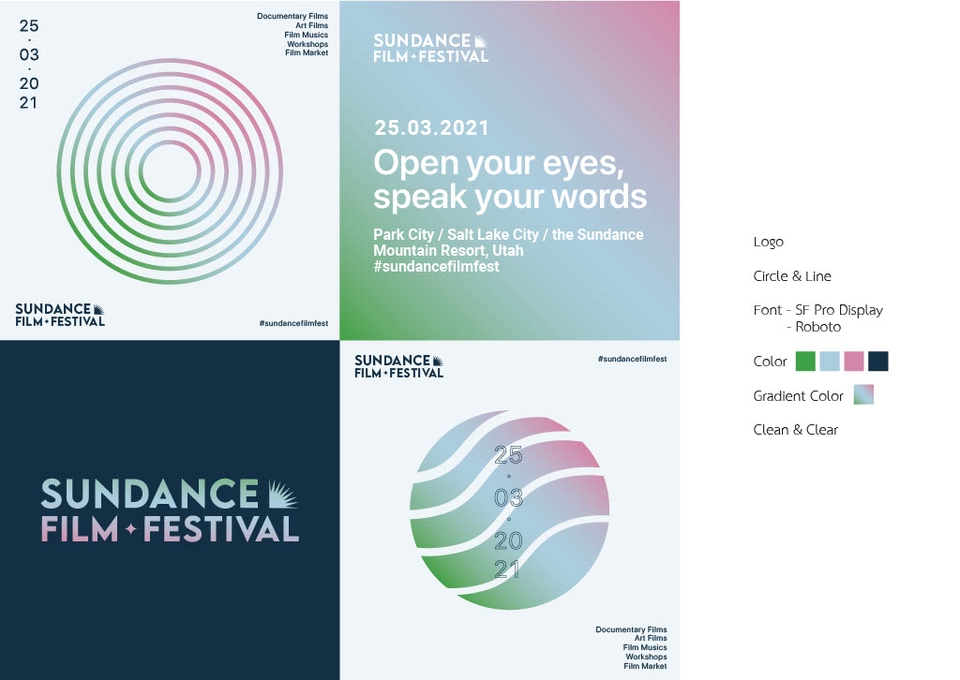Click the gradient color swatch

(863, 395)
